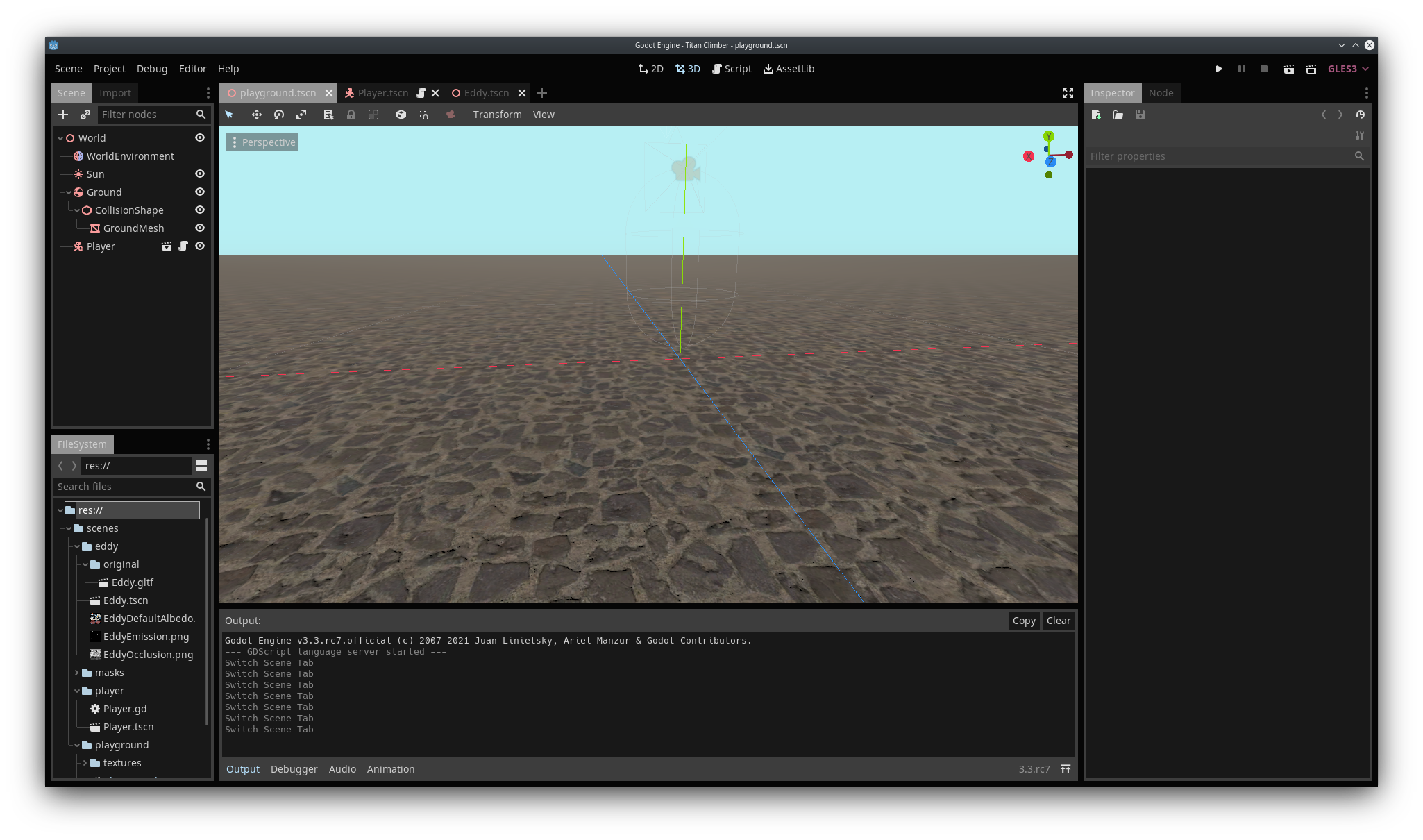Hide the Sun node visibility
The image size is (1423, 840).
click(x=200, y=174)
